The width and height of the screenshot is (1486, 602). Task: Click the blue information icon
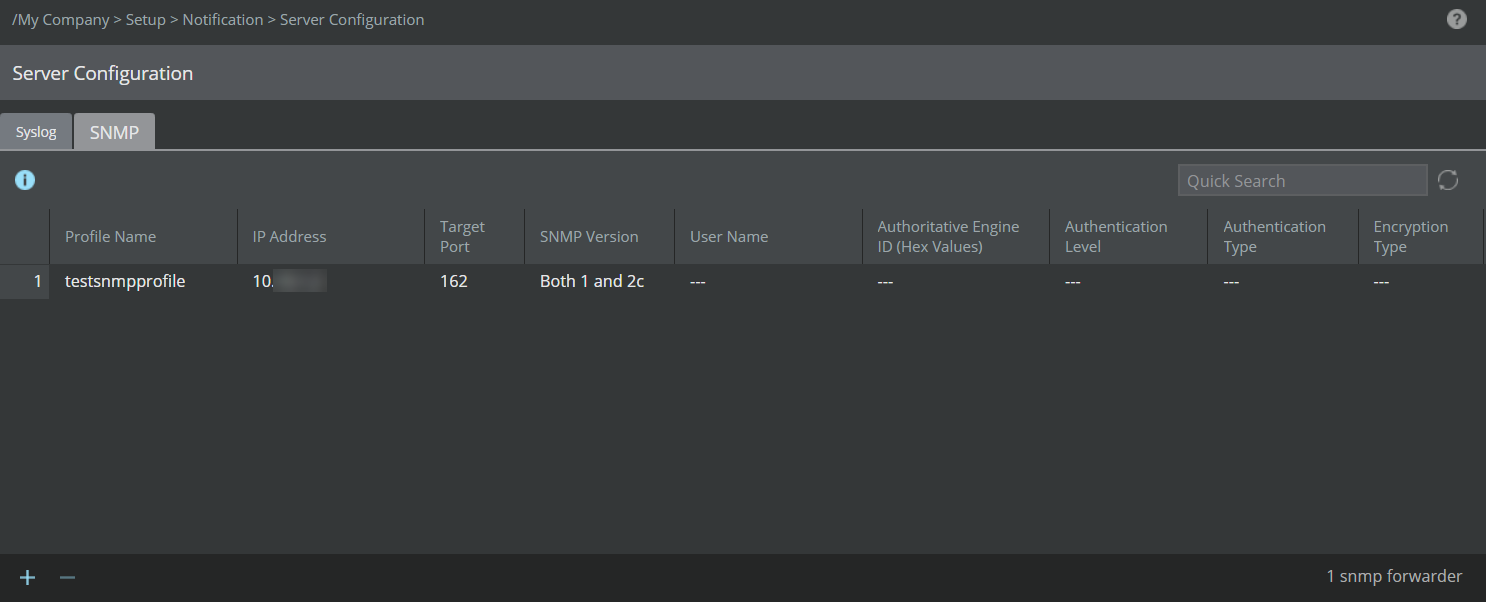coord(25,180)
